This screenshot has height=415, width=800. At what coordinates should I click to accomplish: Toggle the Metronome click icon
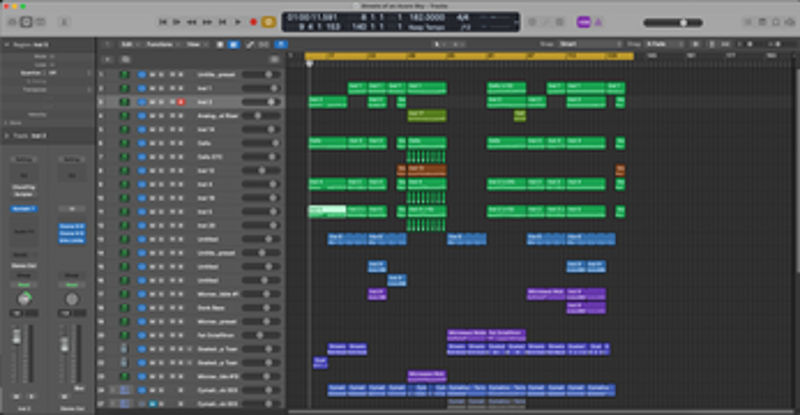(x=599, y=22)
